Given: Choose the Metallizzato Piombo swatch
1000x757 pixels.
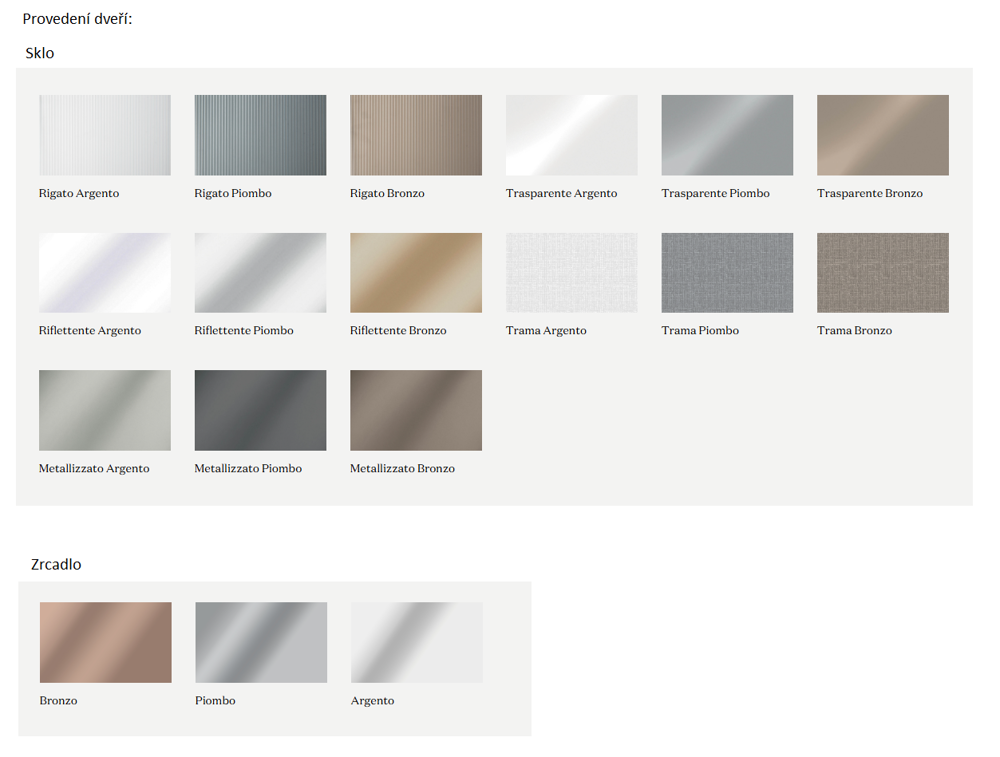Looking at the screenshot, I should coord(260,411).
